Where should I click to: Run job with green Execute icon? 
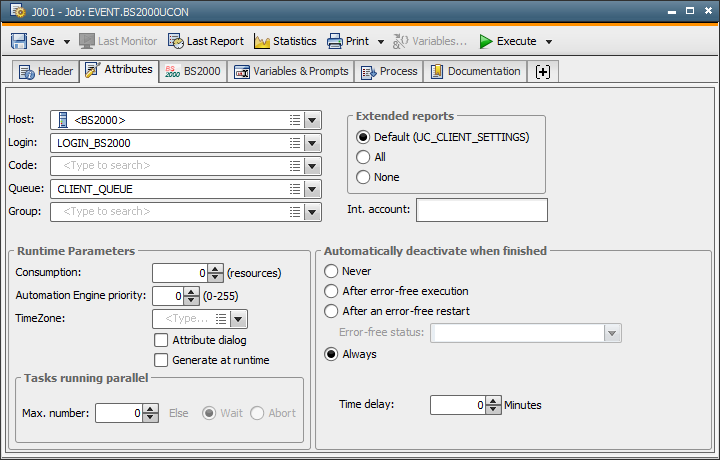point(486,41)
